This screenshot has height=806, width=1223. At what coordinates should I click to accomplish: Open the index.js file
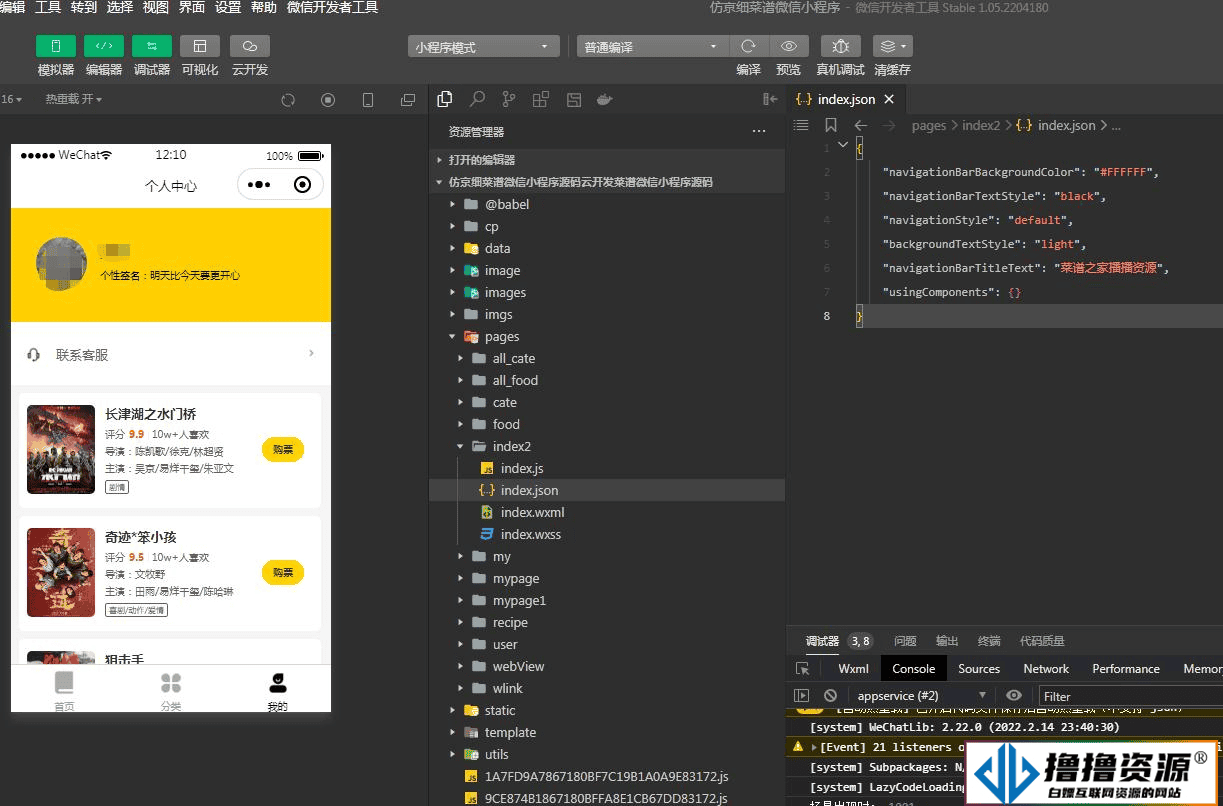click(x=607, y=468)
